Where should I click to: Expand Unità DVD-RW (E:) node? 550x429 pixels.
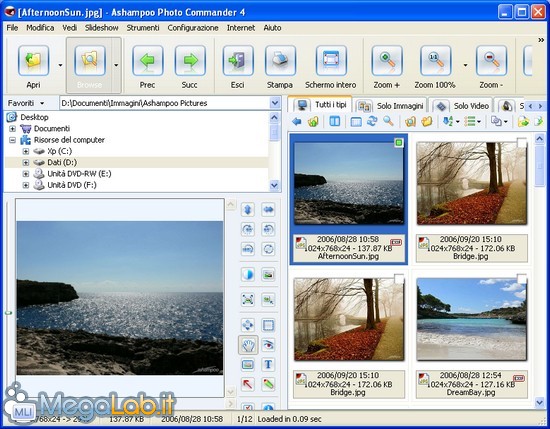(26, 174)
